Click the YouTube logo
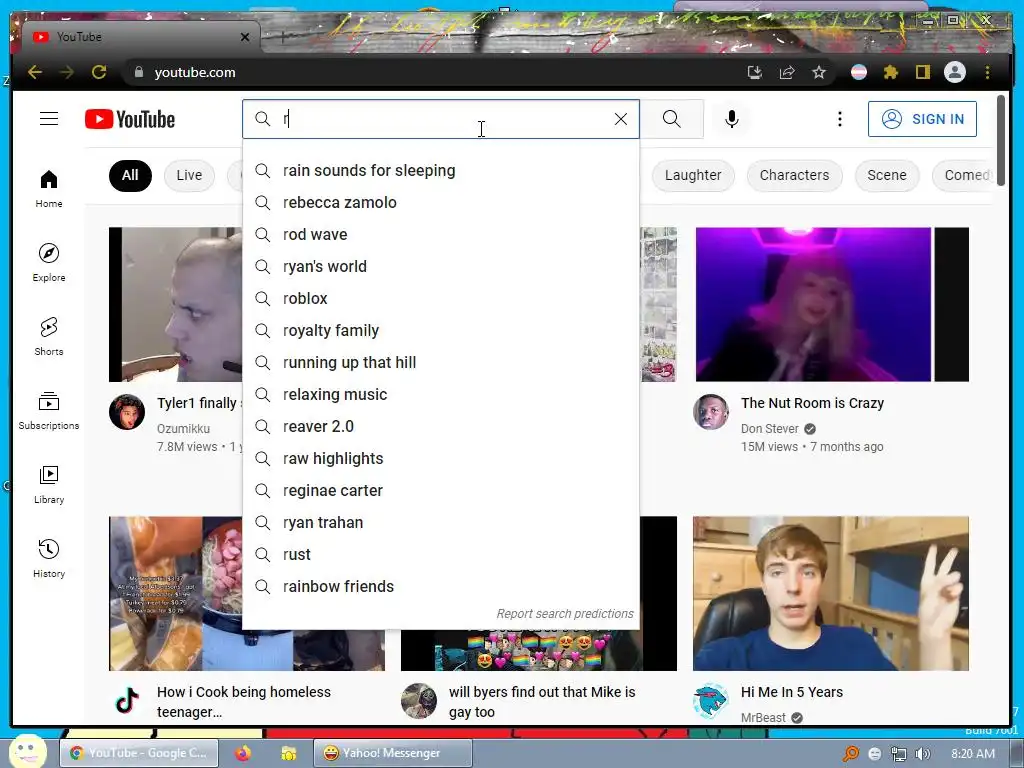The image size is (1024, 768). 130,120
